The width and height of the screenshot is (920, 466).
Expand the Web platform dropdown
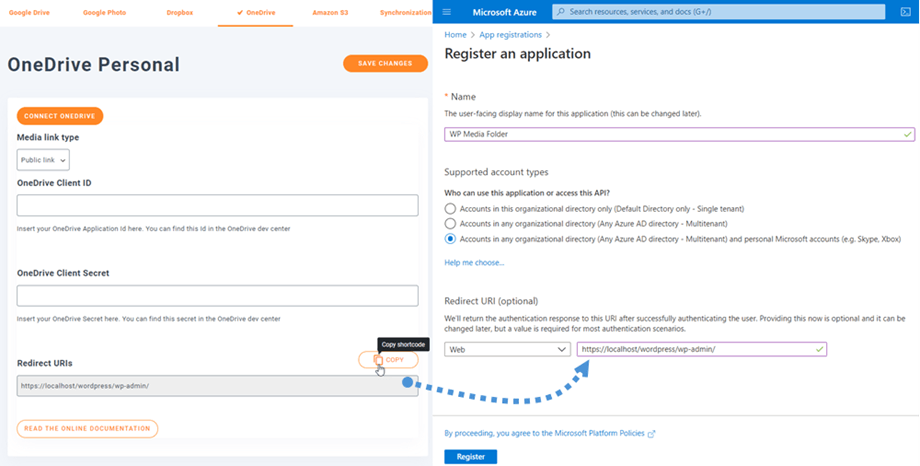507,349
